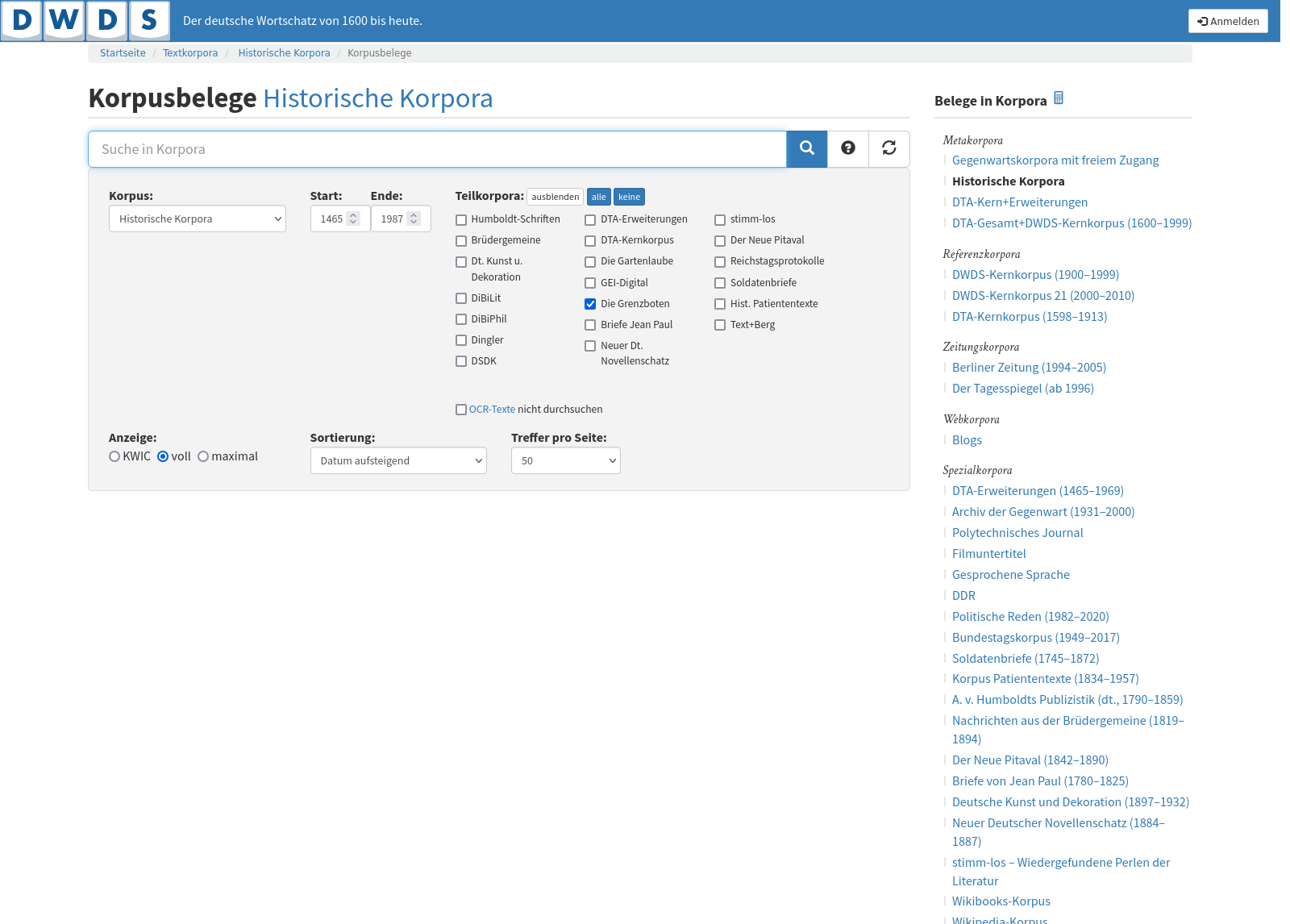Check the Brüdergemeine checkbox
1290x924 pixels.
click(x=461, y=241)
